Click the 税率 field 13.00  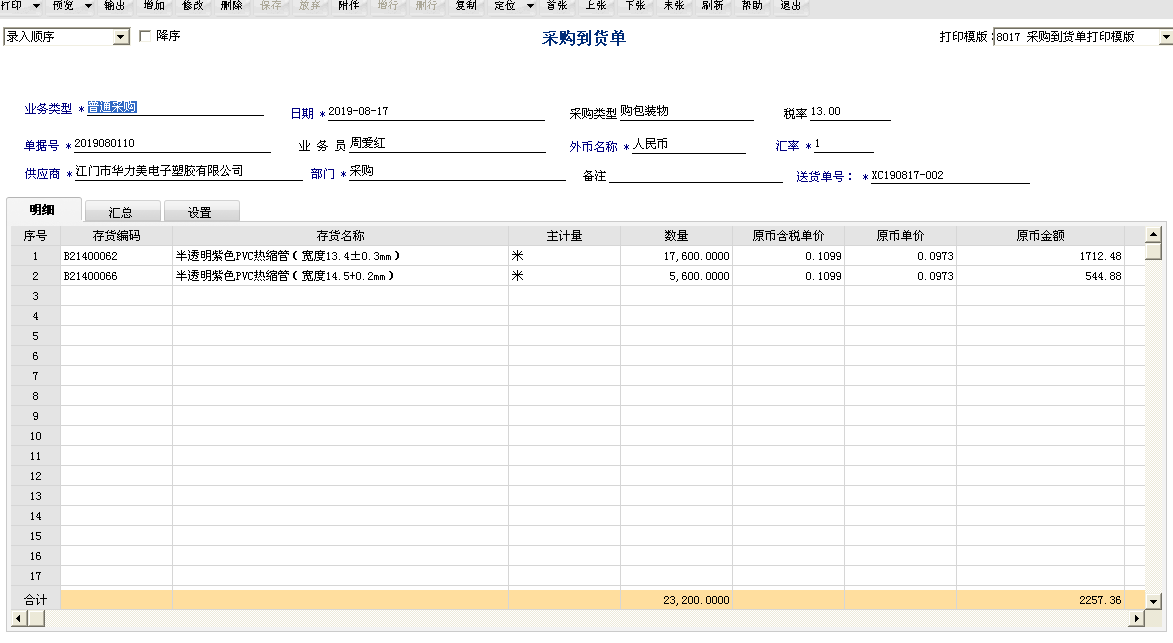(x=850, y=111)
